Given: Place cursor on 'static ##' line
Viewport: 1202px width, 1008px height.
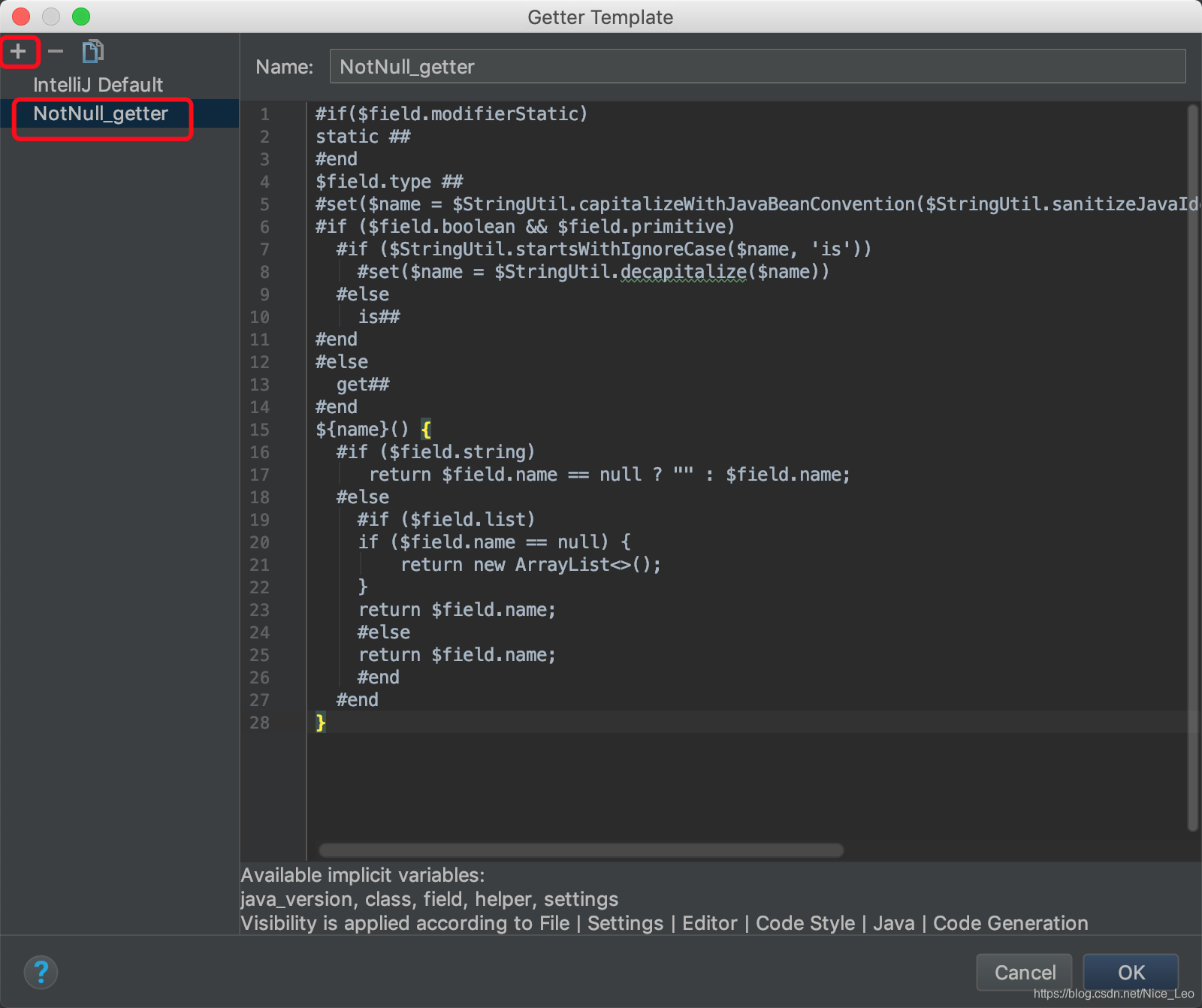Looking at the screenshot, I should (363, 137).
